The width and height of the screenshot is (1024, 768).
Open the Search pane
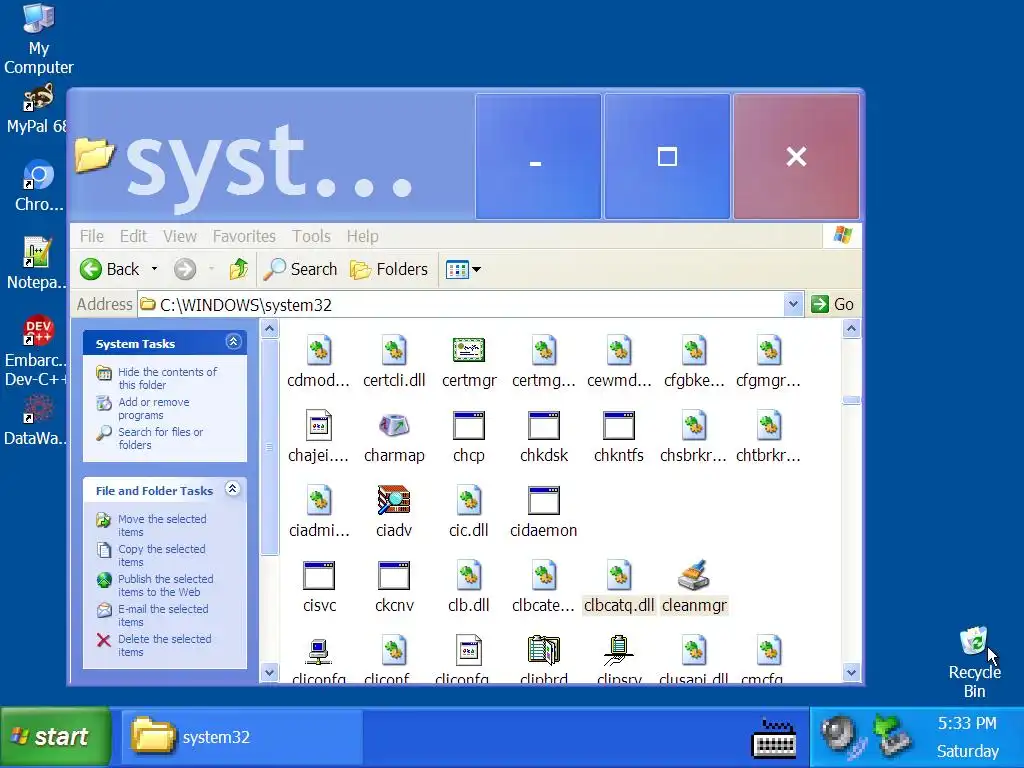point(300,269)
